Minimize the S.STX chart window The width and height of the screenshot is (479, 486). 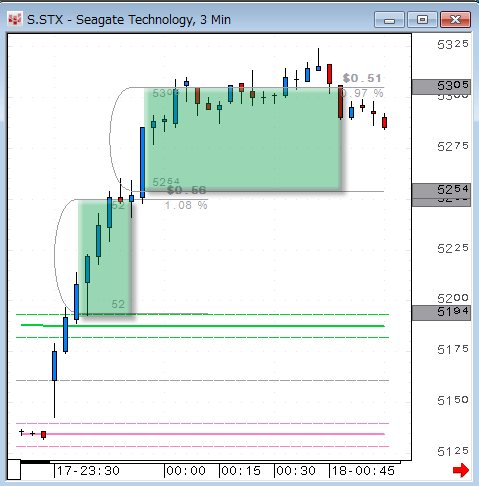(x=389, y=19)
